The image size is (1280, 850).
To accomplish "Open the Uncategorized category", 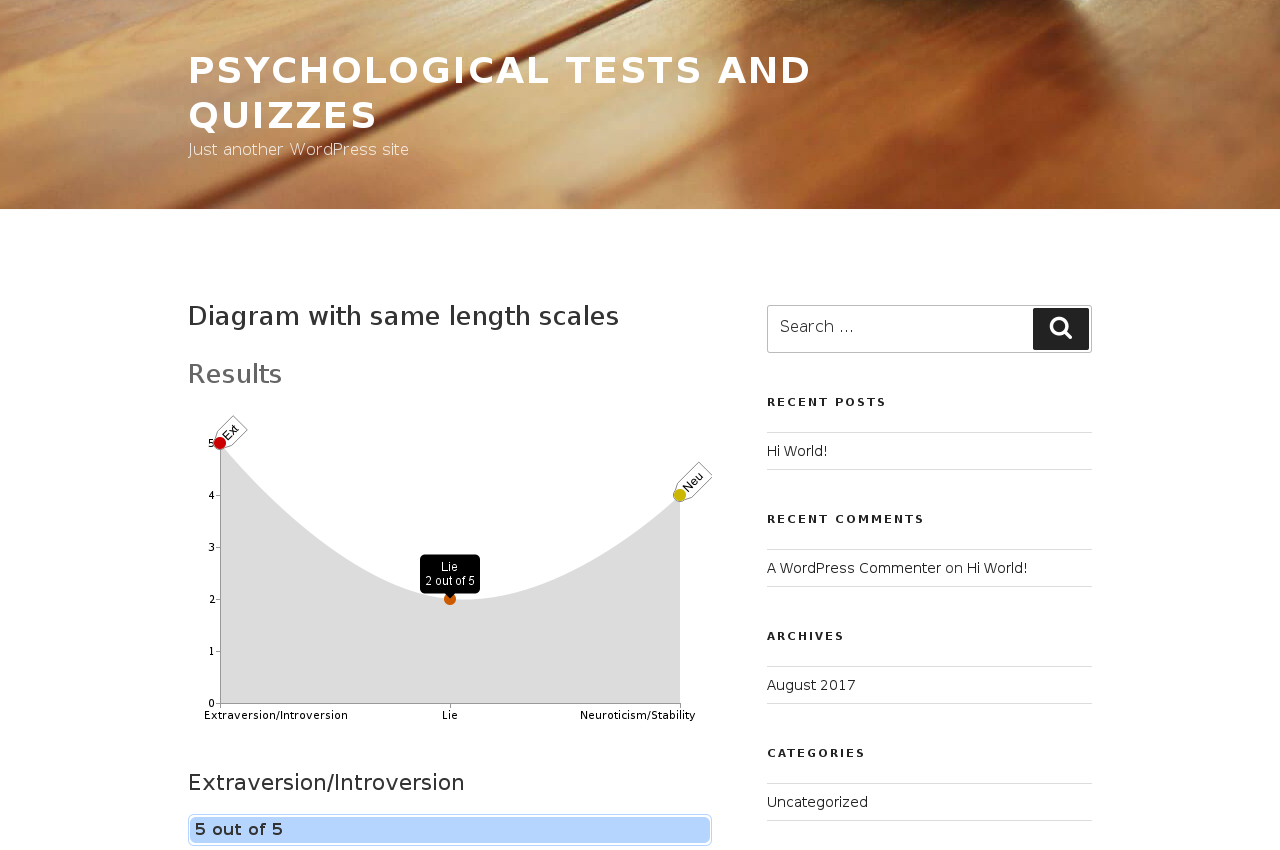I will [817, 802].
